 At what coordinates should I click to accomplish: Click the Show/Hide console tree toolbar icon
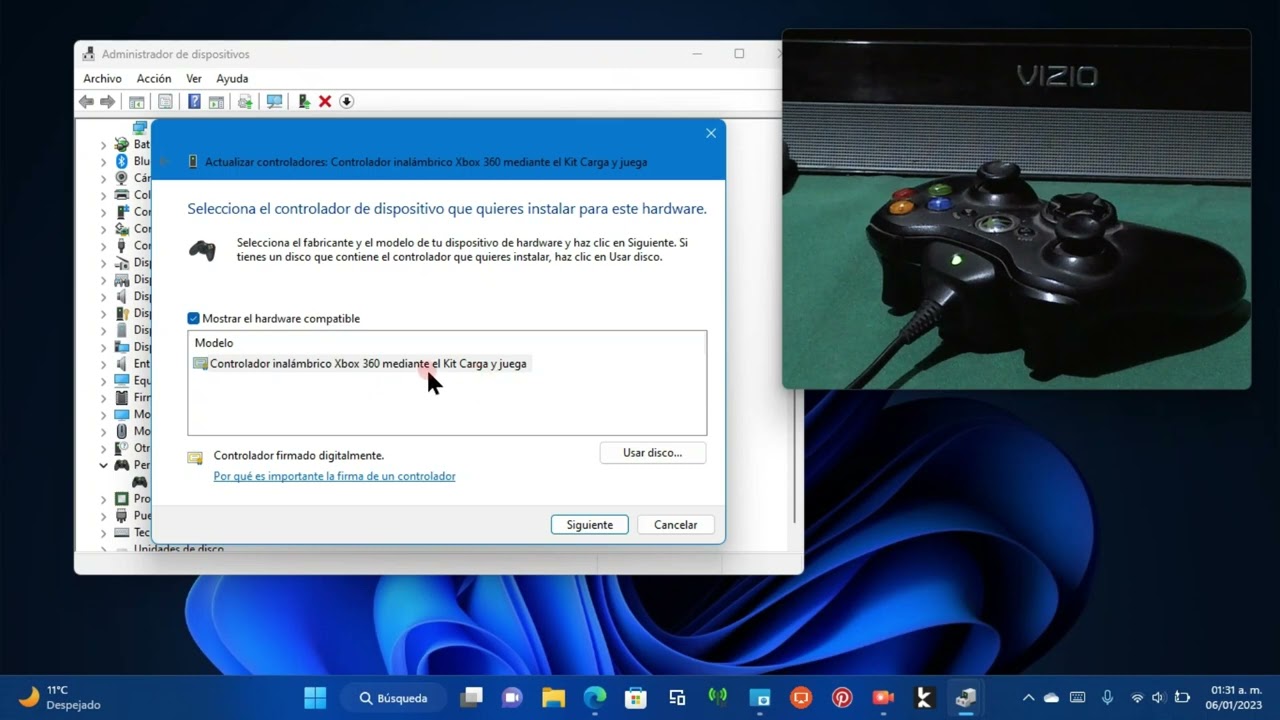click(137, 102)
